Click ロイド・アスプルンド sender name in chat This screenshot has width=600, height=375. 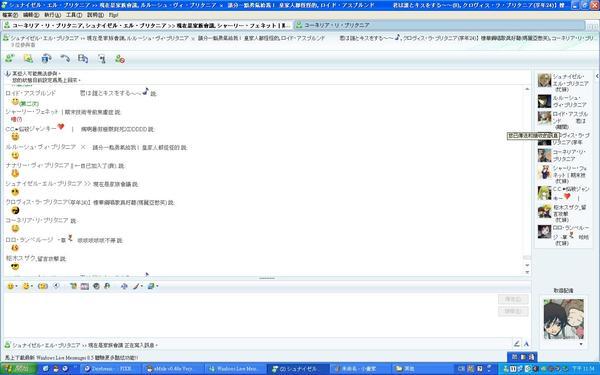pos(31,93)
